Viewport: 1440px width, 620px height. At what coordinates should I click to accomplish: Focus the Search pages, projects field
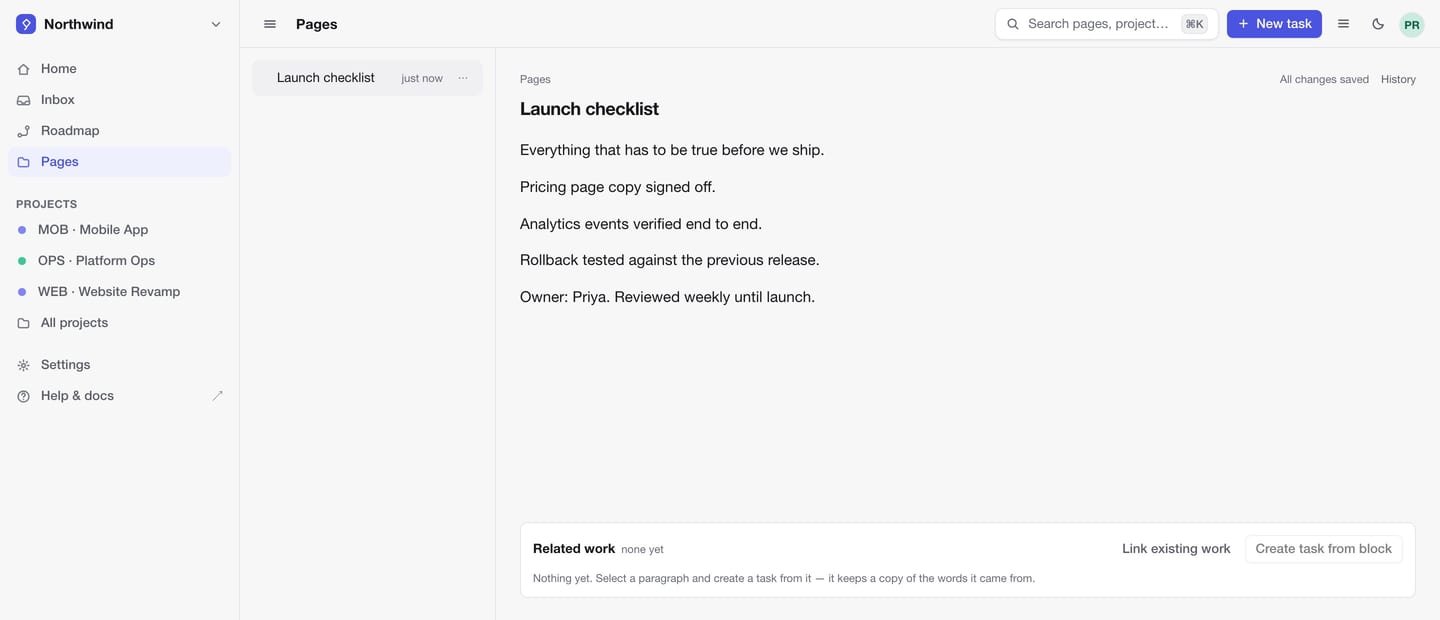(x=1107, y=24)
